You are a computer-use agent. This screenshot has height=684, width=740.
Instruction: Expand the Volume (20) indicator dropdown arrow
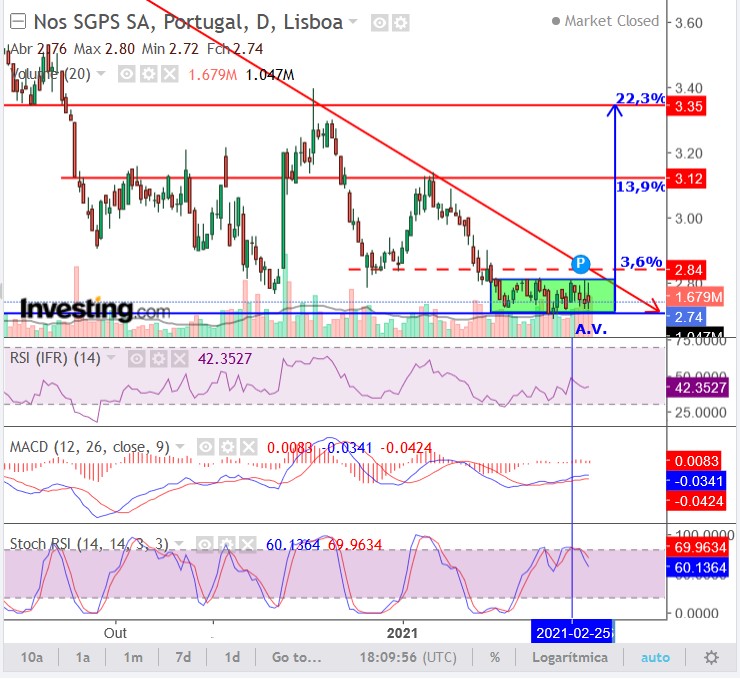pyautogui.click(x=101, y=74)
